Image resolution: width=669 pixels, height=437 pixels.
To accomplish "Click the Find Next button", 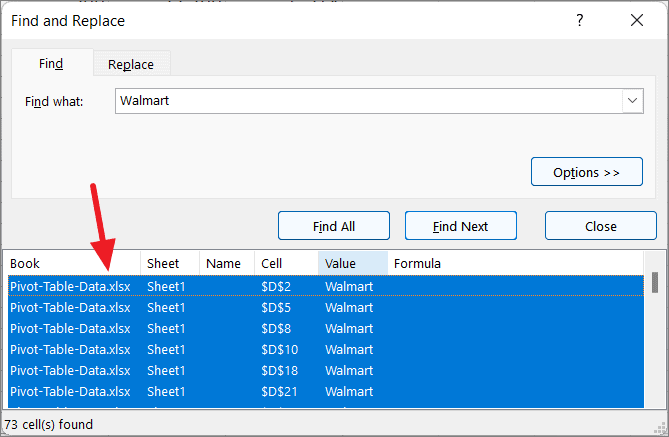I will 461,226.
